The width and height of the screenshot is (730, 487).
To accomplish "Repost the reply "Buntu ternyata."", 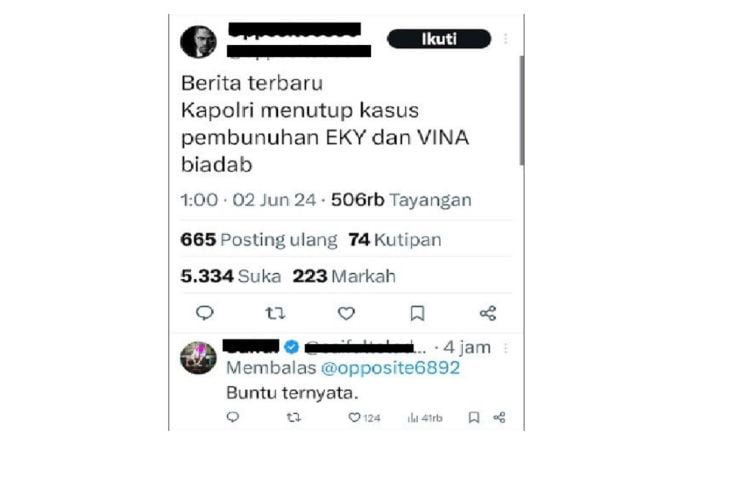I will pos(294,417).
